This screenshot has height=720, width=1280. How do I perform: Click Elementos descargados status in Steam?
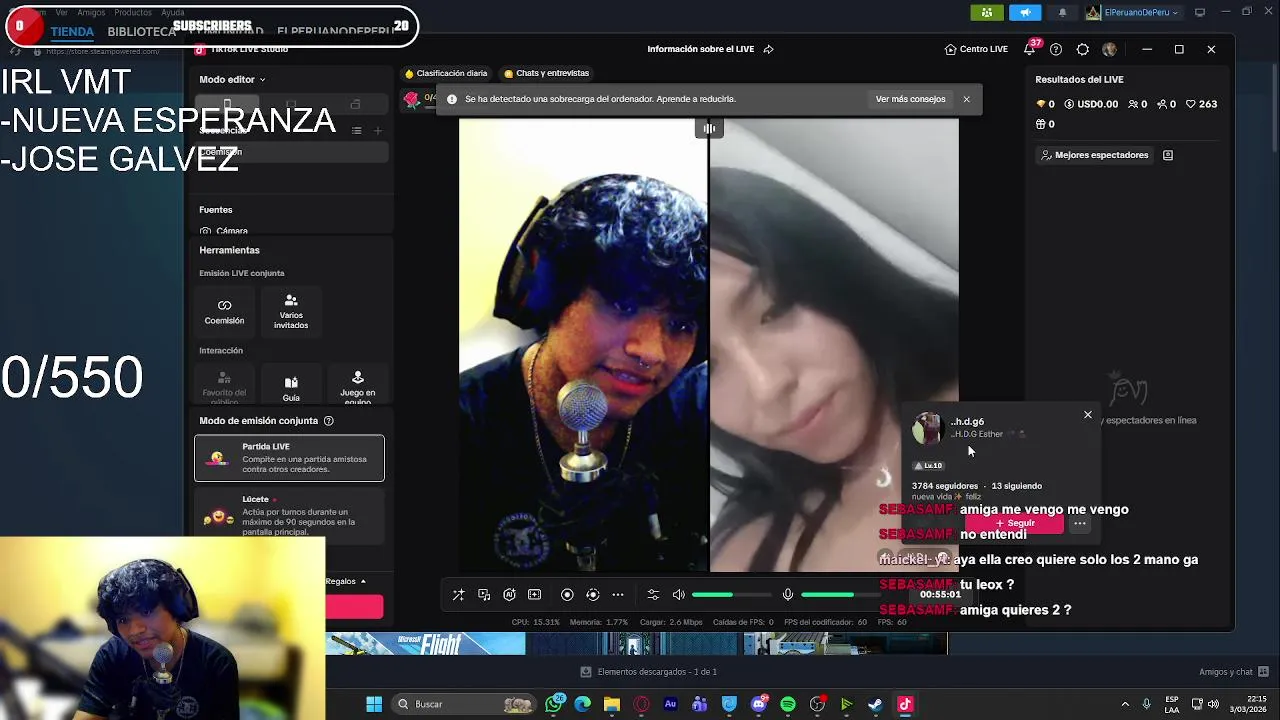tap(648, 672)
